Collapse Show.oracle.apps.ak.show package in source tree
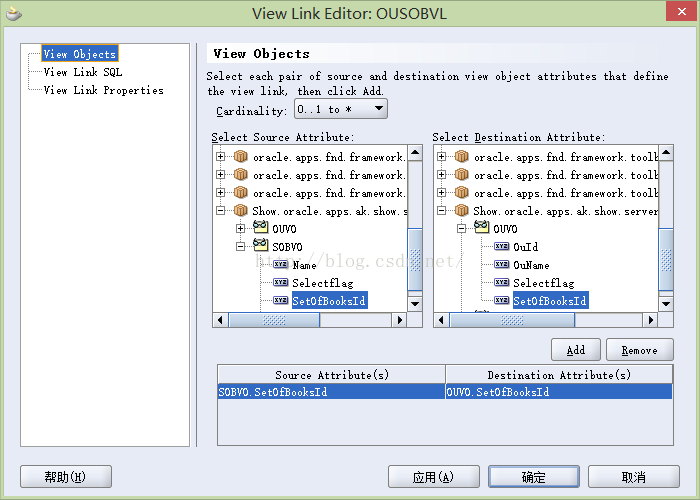 [x=220, y=210]
